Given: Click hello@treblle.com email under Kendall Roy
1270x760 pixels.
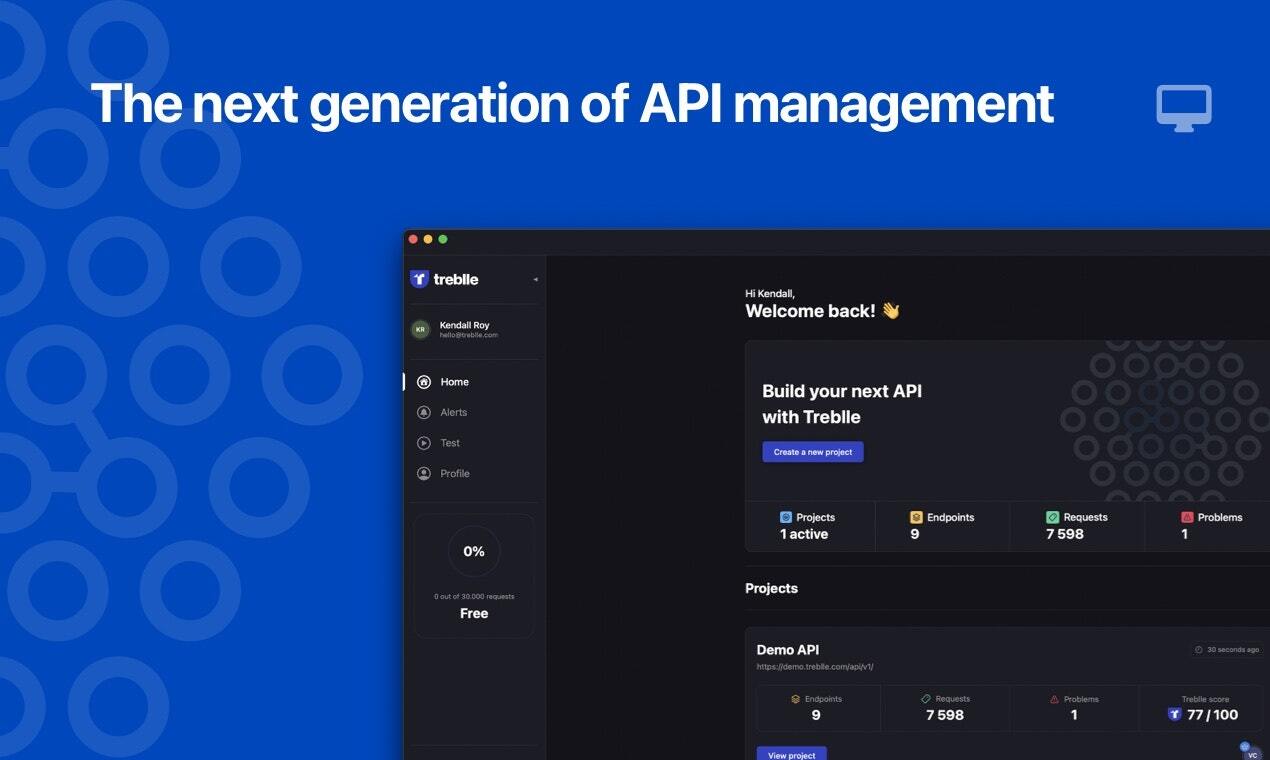Looking at the screenshot, I should [x=469, y=335].
